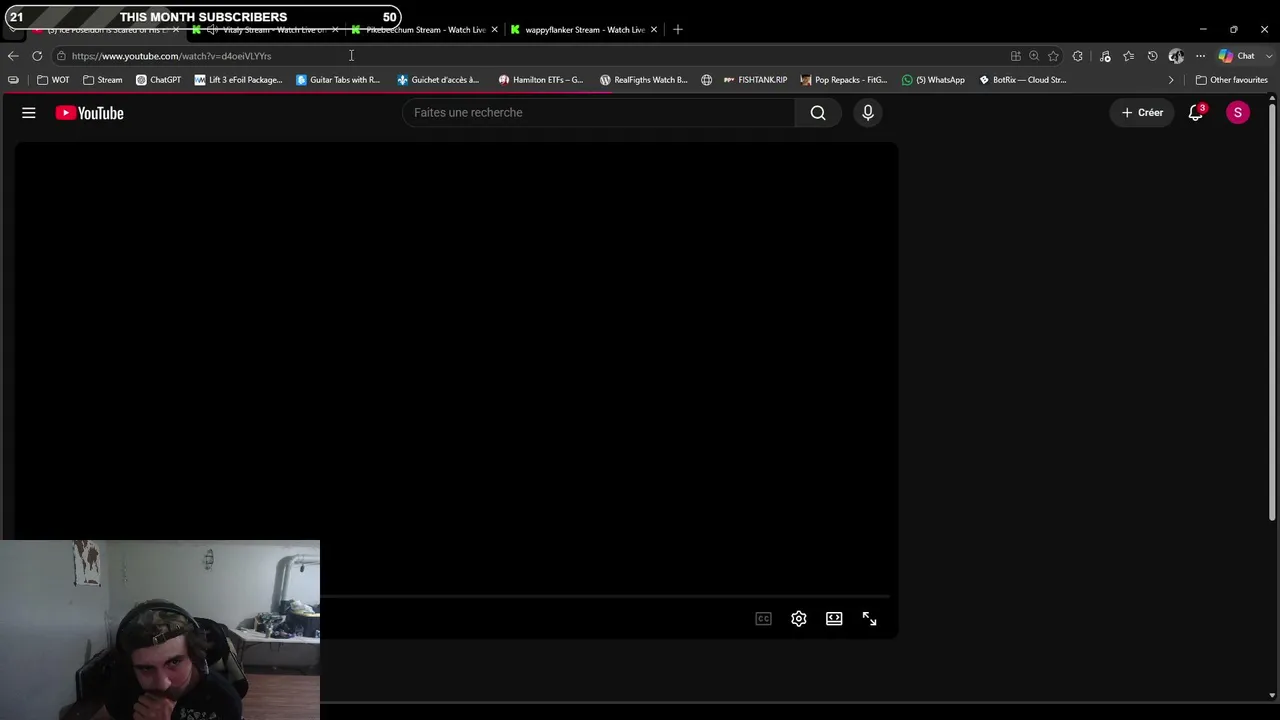The width and height of the screenshot is (1280, 720).
Task: Open browser history clock icon
Action: click(1153, 56)
